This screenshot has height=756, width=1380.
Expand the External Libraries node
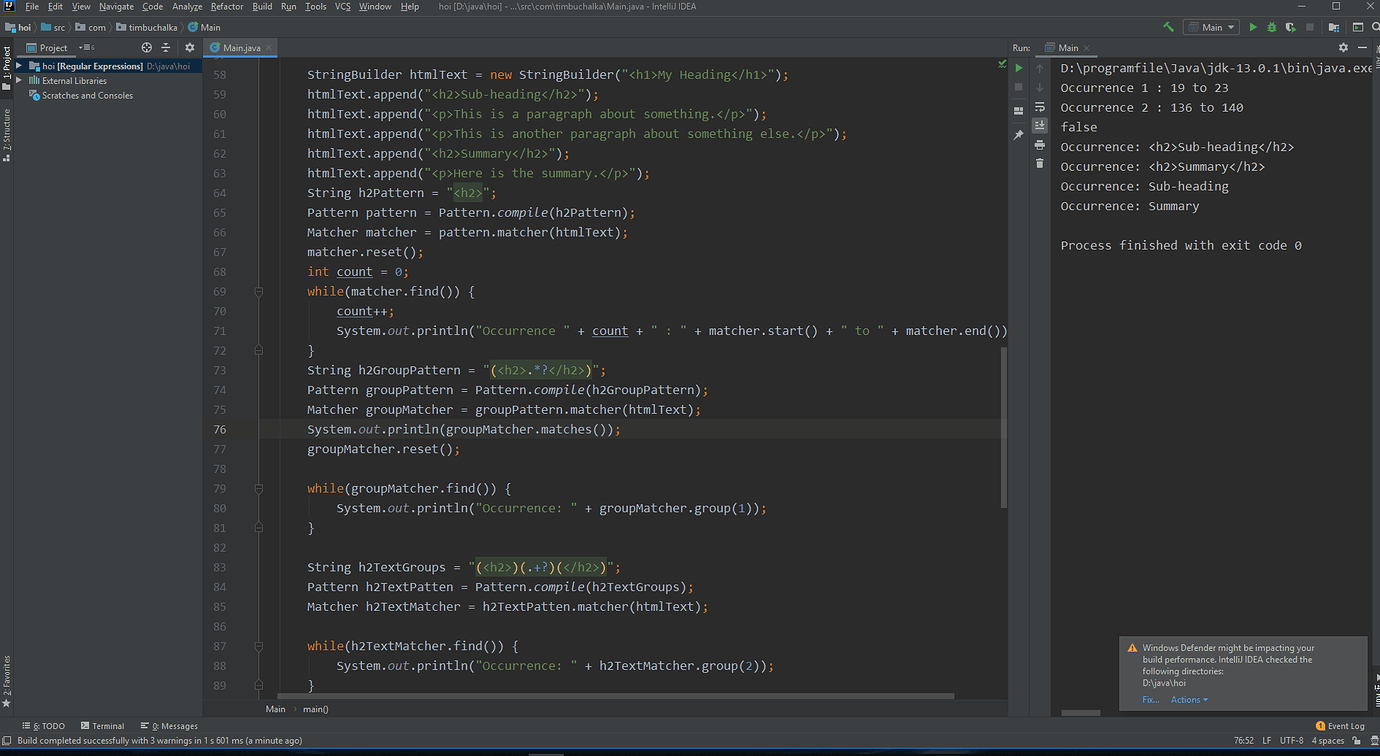tap(20, 80)
